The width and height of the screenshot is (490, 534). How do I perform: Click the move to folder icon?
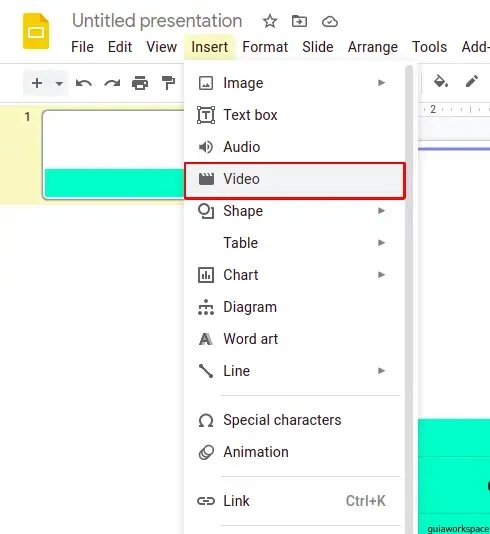[x=300, y=21]
